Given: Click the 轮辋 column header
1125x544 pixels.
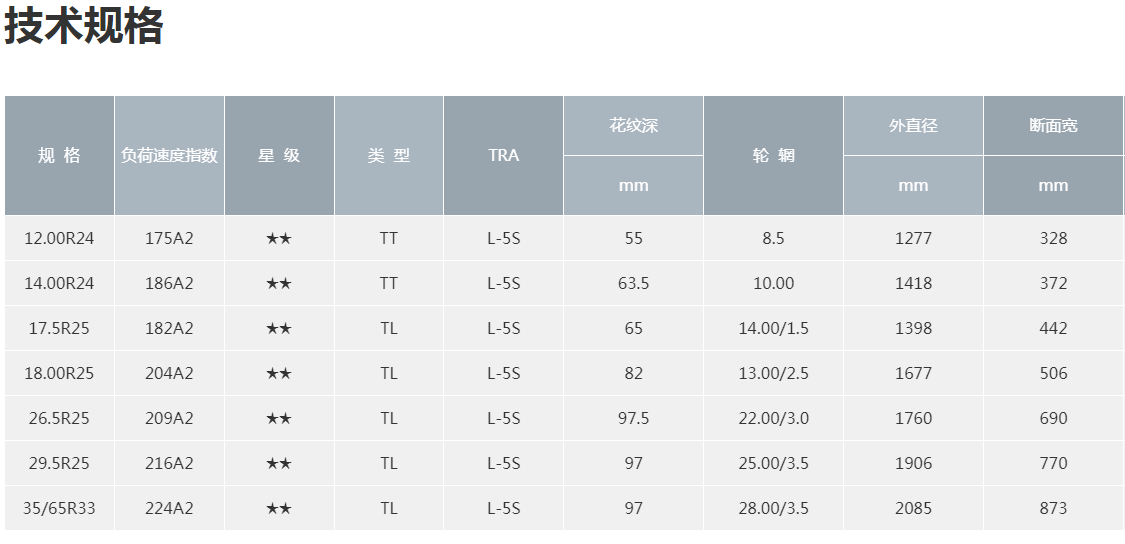Looking at the screenshot, I should 773,155.
